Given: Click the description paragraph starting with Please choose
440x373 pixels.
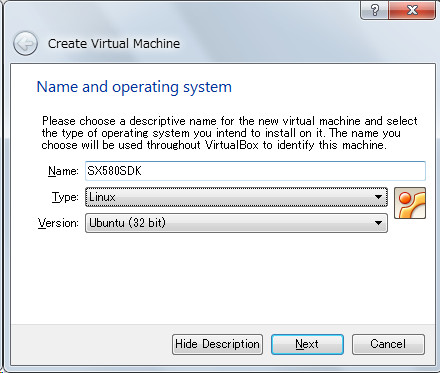Looking at the screenshot, I should (x=229, y=133).
